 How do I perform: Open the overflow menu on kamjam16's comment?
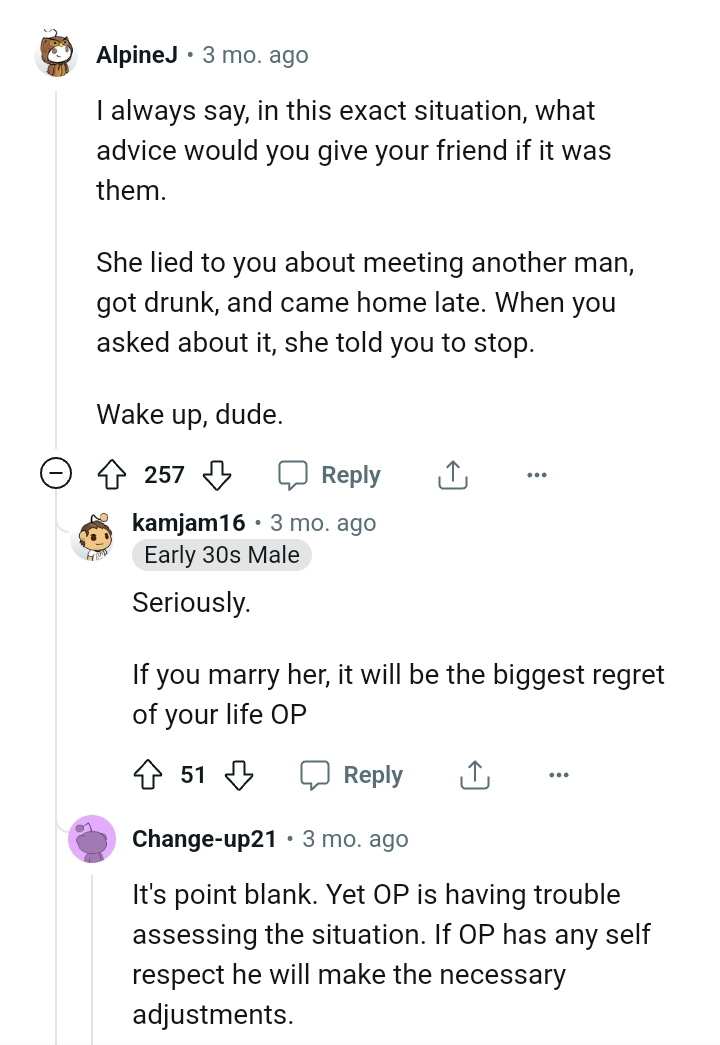point(559,775)
